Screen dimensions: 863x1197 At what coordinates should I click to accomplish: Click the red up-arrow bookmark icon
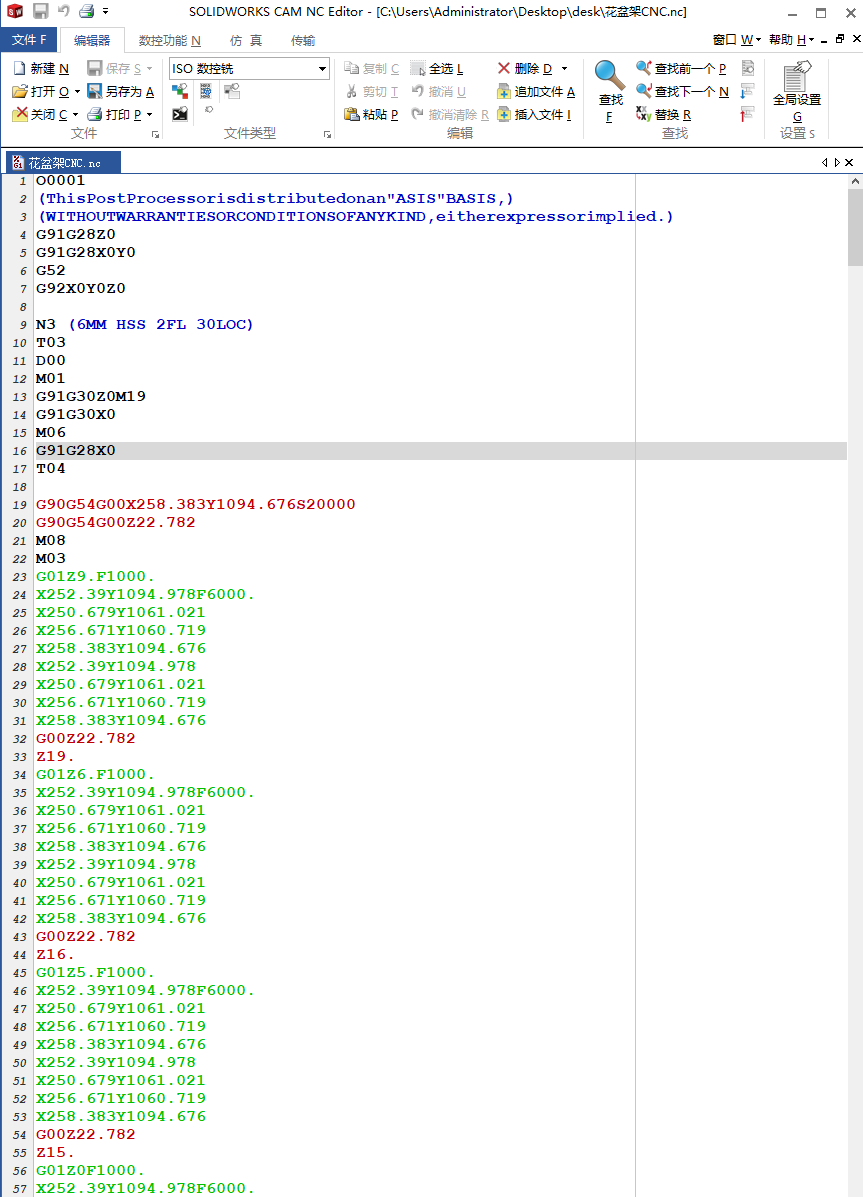point(747,115)
